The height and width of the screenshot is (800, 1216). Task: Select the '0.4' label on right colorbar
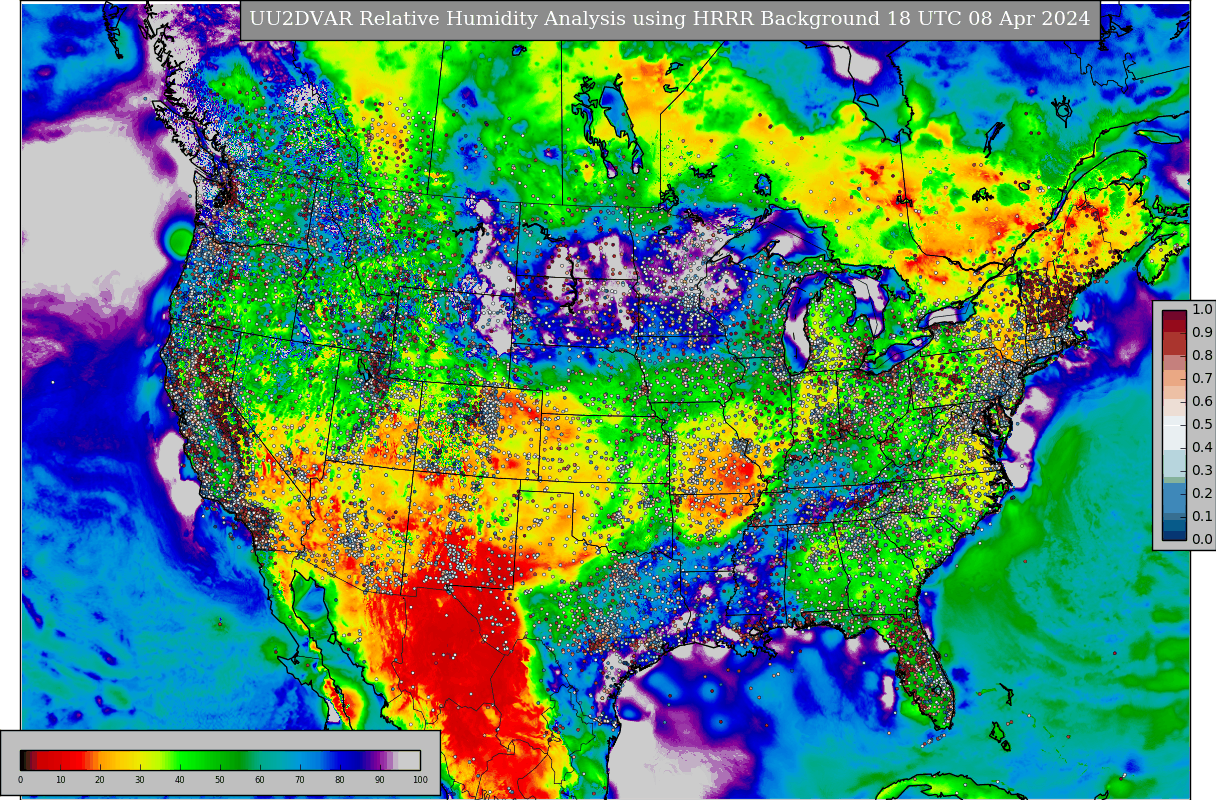tap(1202, 447)
